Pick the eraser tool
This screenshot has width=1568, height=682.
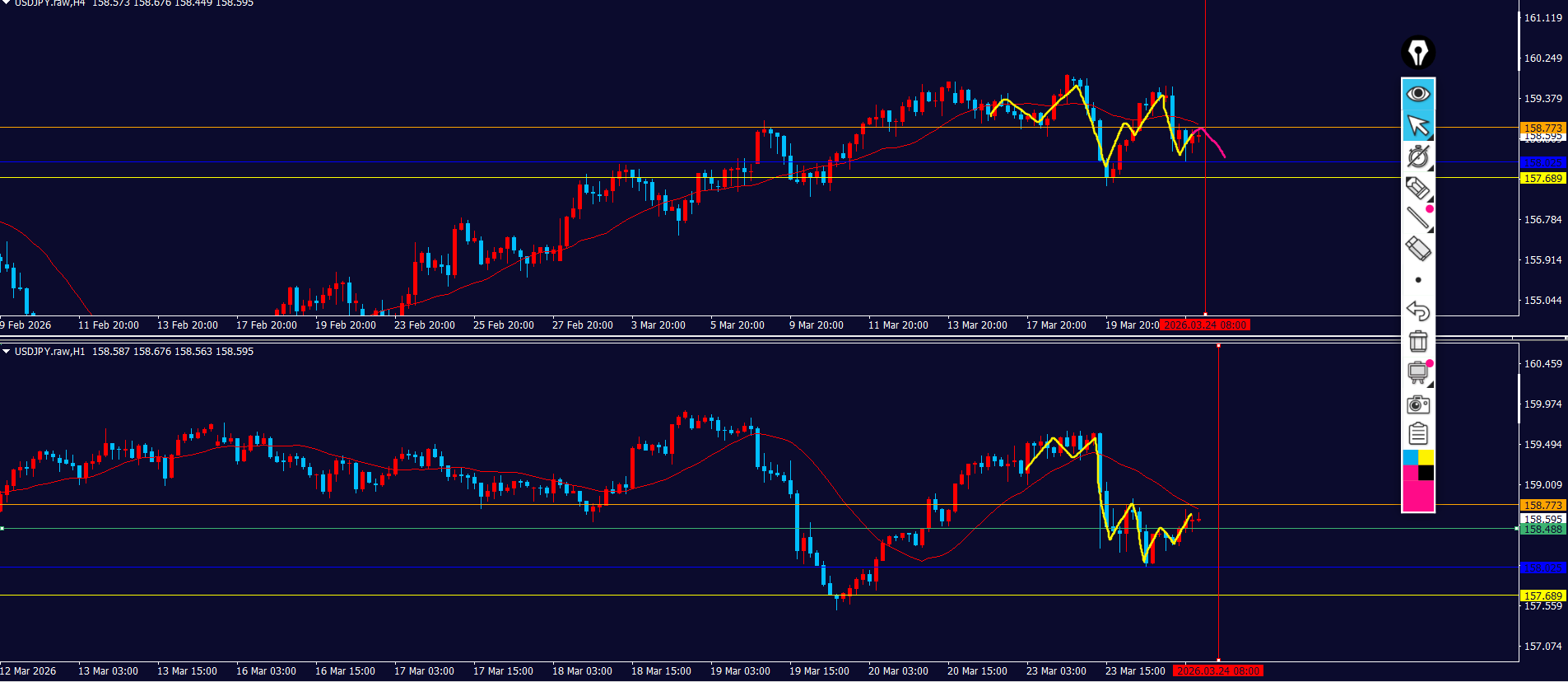(x=1417, y=249)
